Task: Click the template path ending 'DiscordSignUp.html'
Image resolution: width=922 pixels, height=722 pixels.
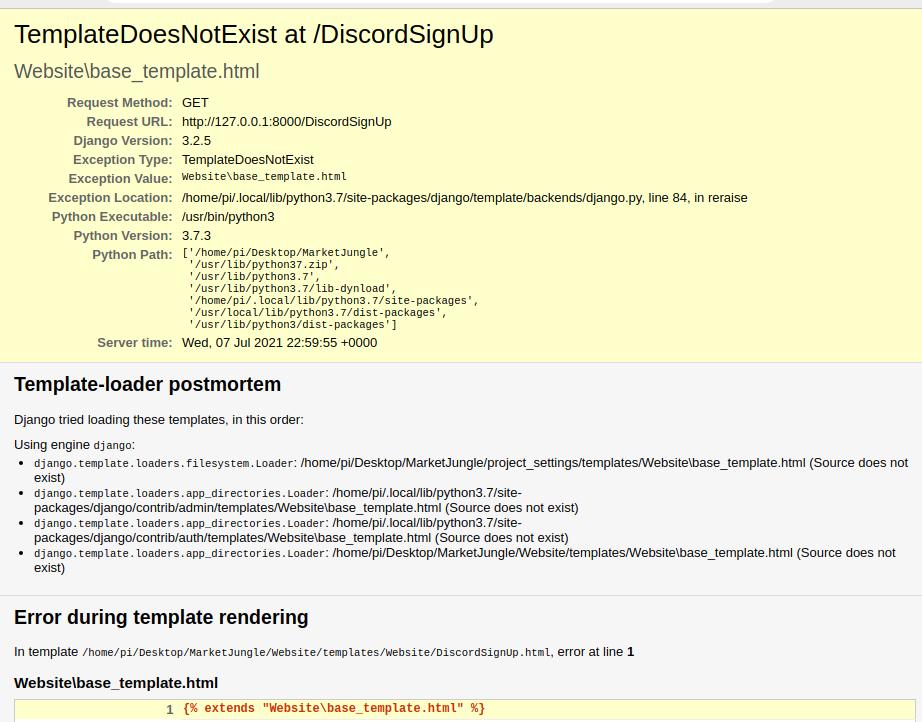Action: pyautogui.click(x=316, y=653)
